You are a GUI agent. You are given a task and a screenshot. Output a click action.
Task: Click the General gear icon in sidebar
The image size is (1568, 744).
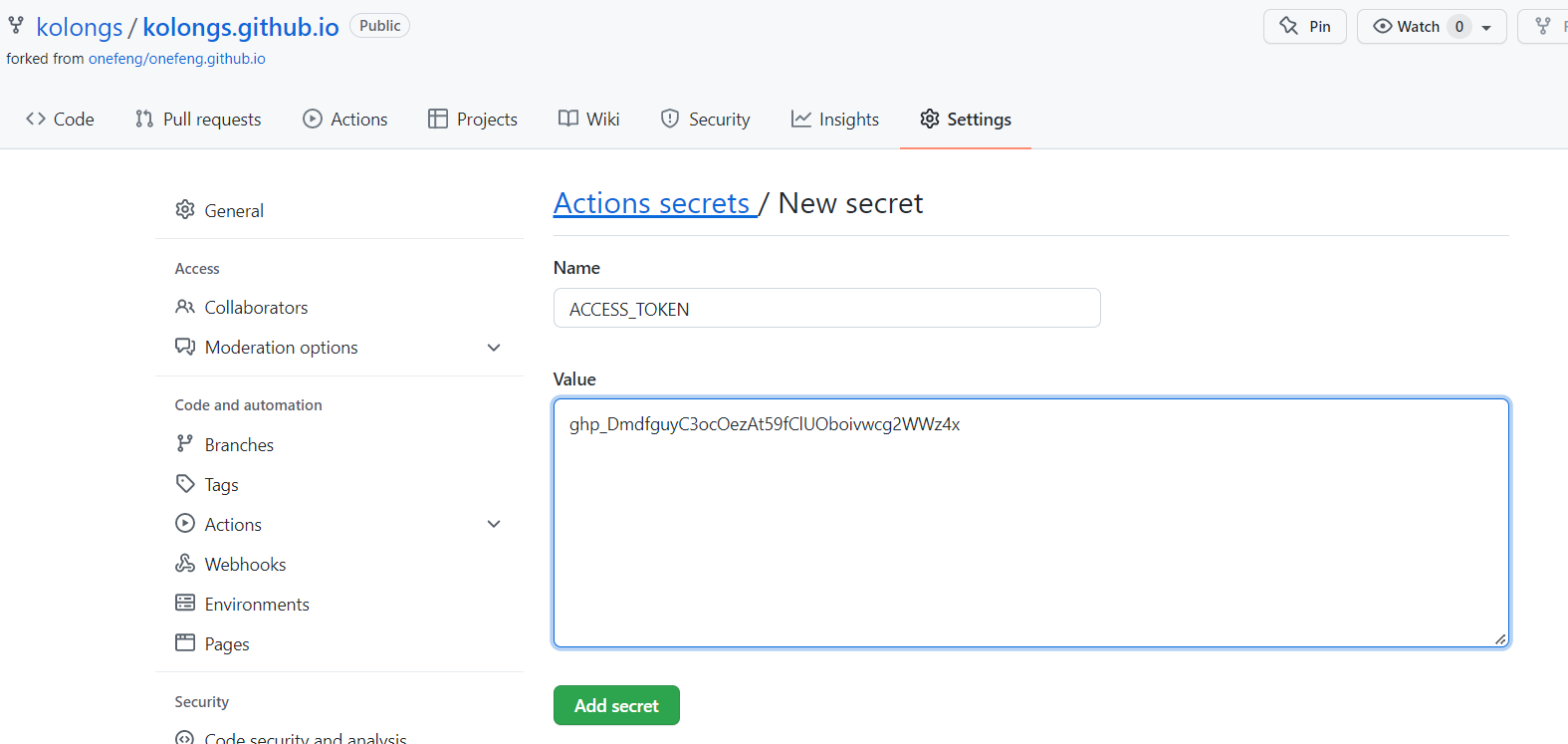185,209
